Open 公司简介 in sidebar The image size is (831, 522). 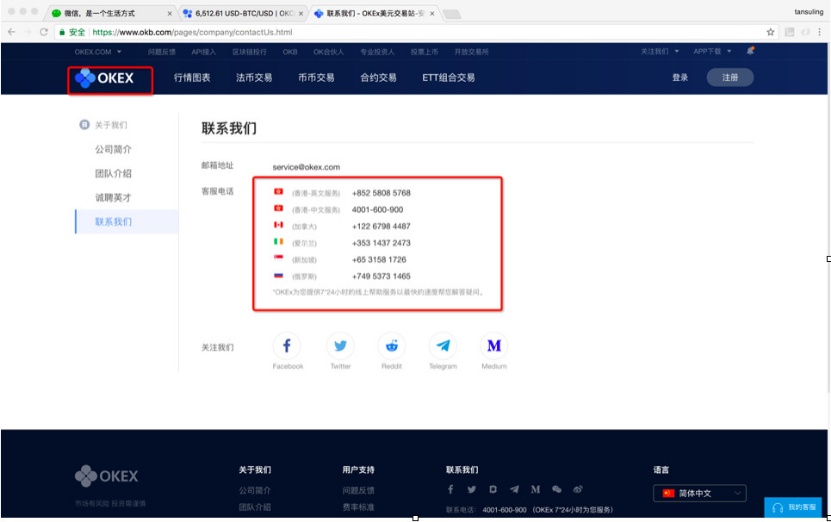point(113,149)
